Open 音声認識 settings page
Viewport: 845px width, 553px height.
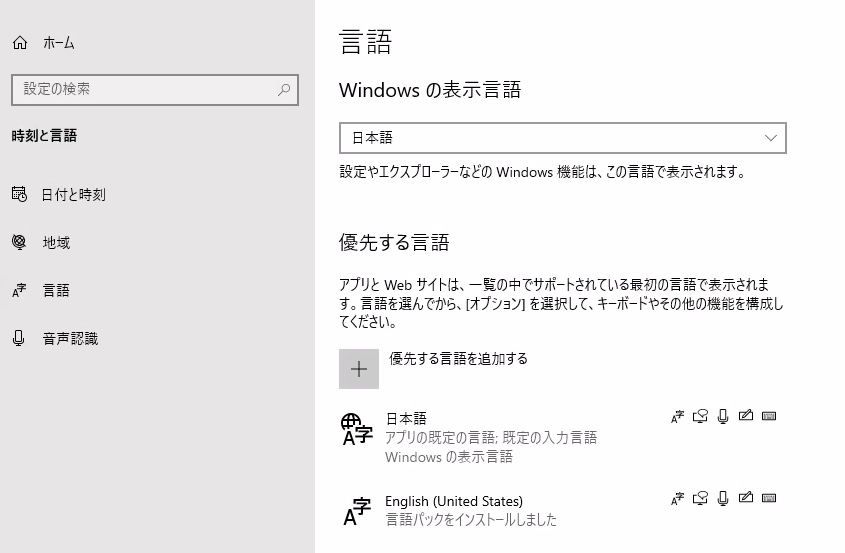[71, 338]
